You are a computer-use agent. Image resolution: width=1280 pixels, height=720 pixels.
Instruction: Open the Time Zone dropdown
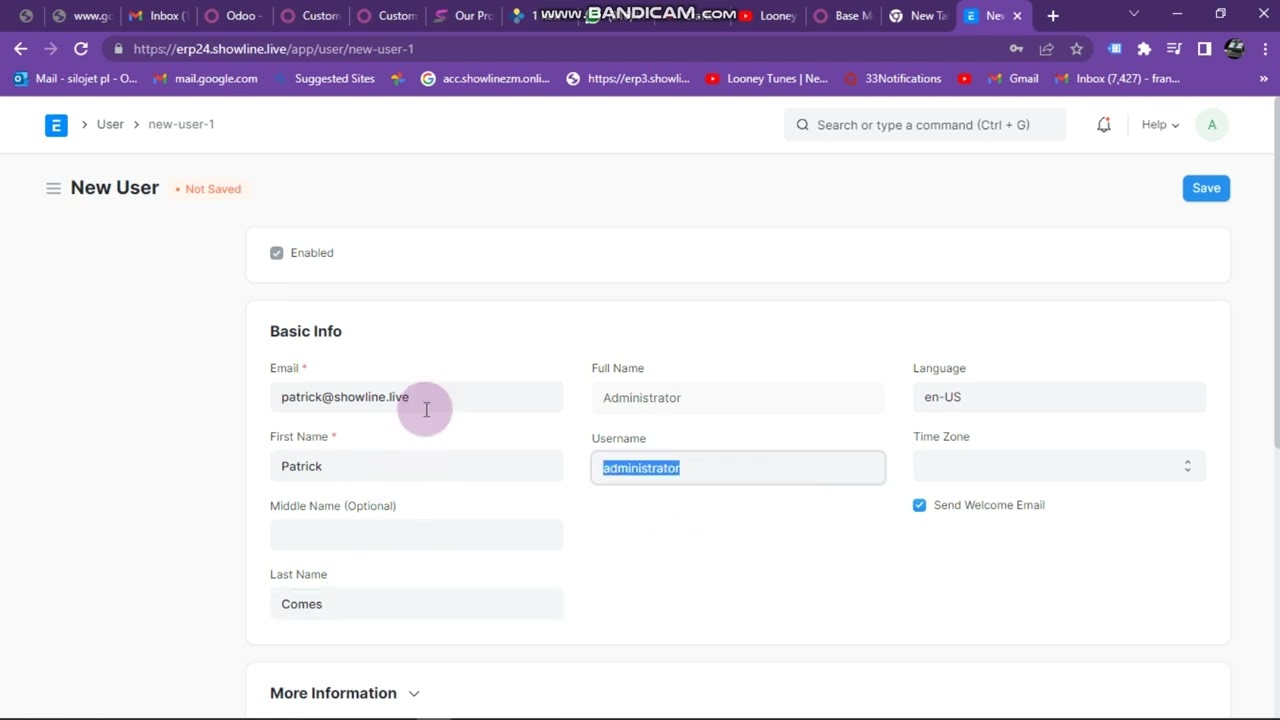[x=1059, y=466]
